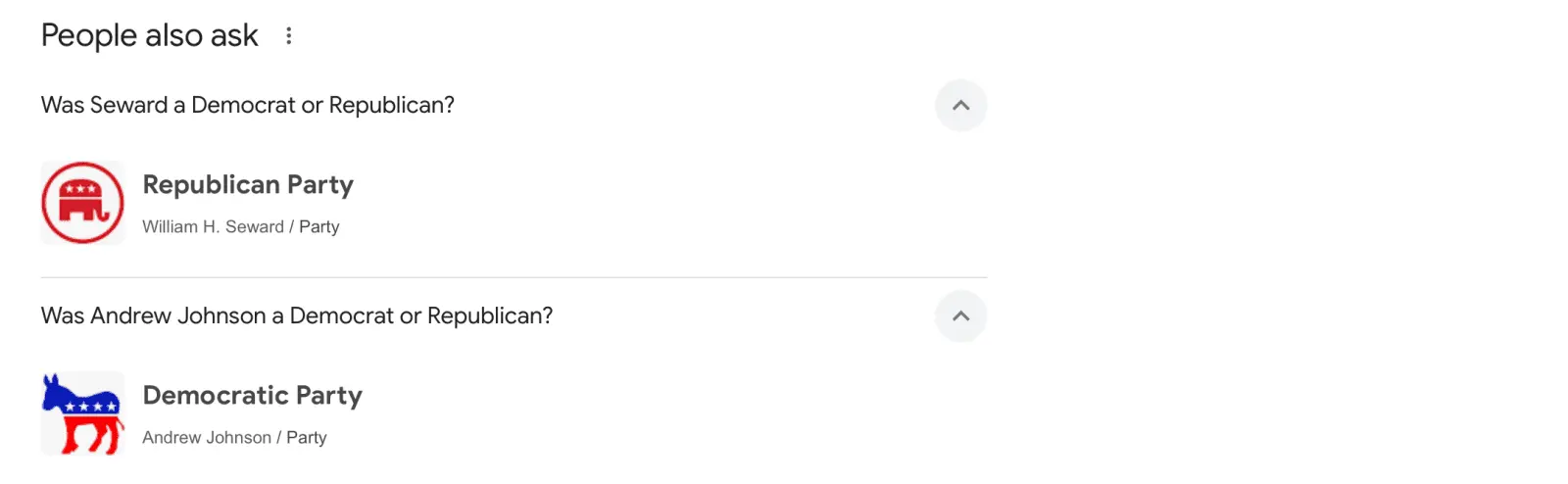Click the question about Andrew Johnson's party
The width and height of the screenshot is (1568, 484).
click(296, 316)
